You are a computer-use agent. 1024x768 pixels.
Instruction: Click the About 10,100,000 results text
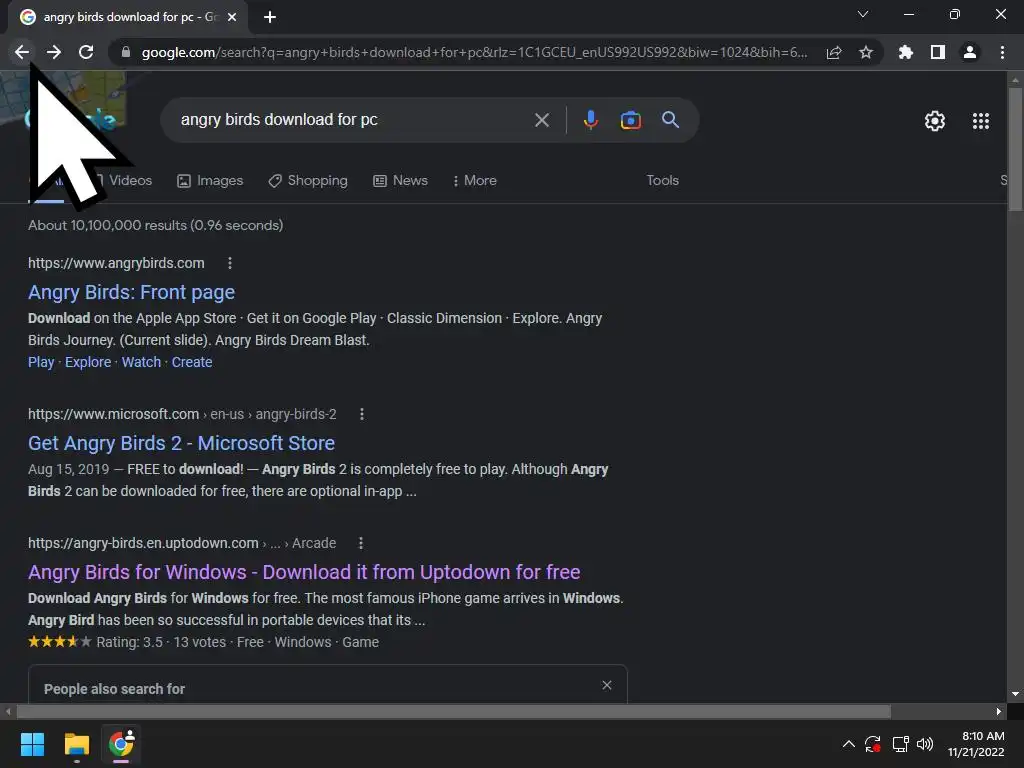(155, 225)
